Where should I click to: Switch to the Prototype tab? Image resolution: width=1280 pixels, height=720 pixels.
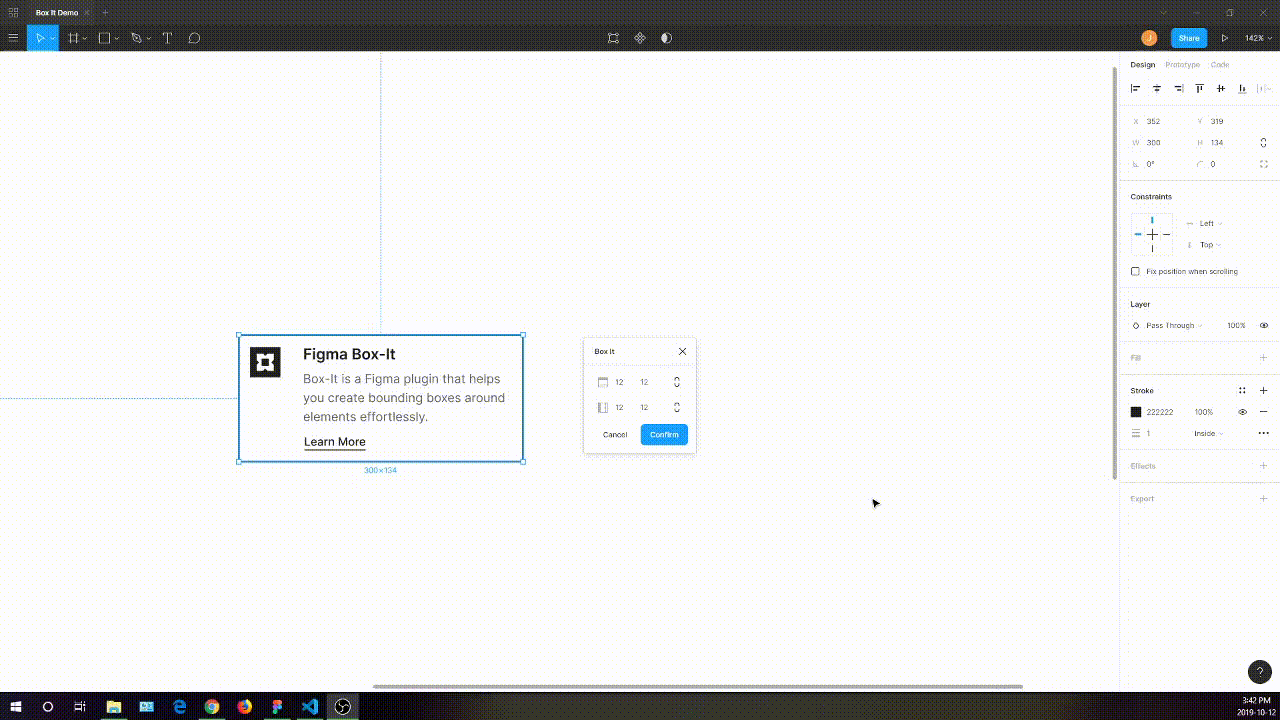(x=1181, y=64)
